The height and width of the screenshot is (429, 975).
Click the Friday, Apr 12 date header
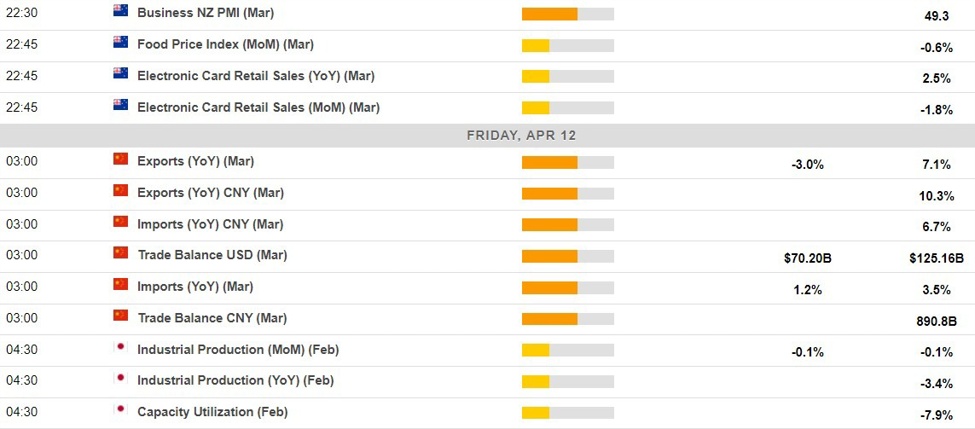point(521,135)
